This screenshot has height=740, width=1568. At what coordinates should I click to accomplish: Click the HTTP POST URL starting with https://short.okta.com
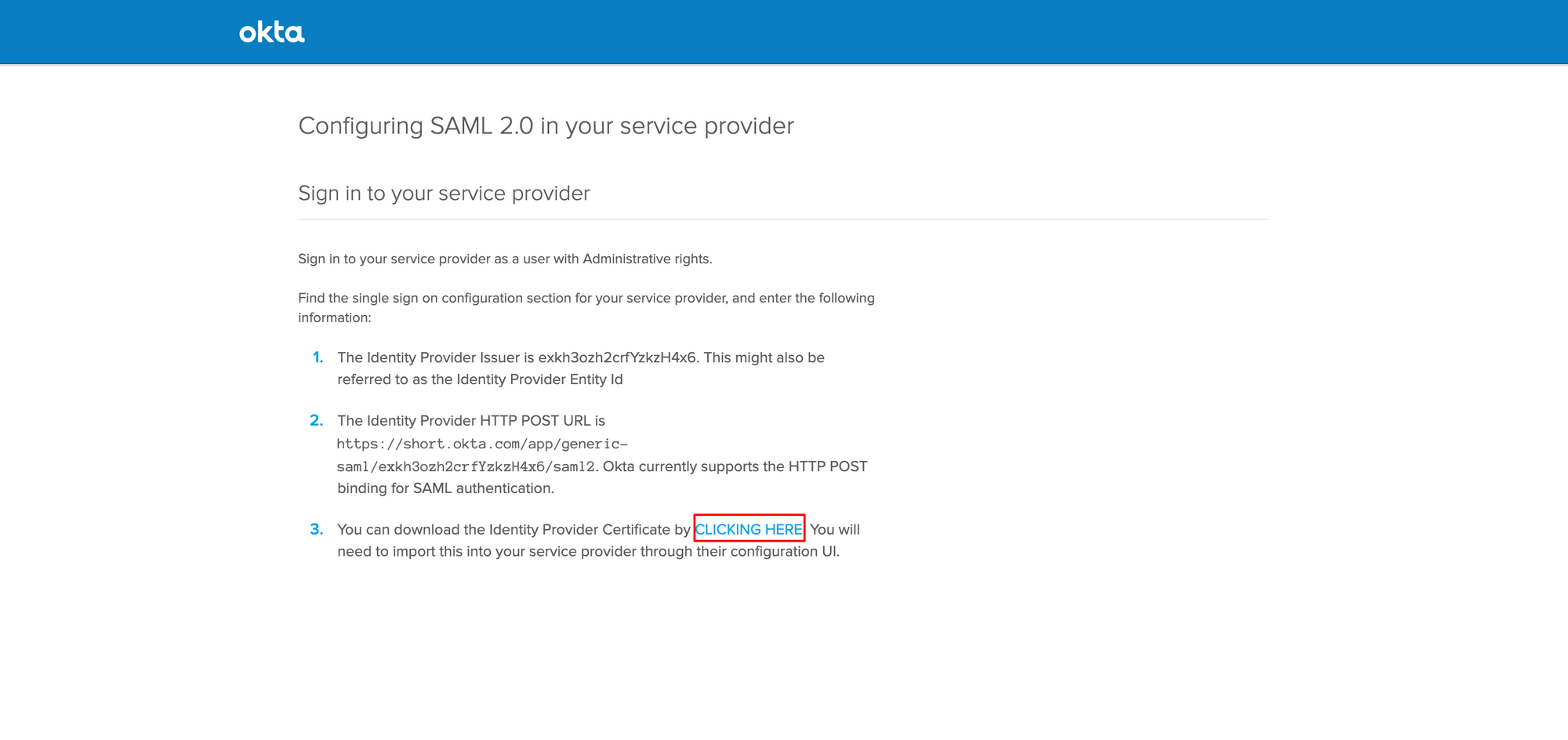(x=482, y=455)
